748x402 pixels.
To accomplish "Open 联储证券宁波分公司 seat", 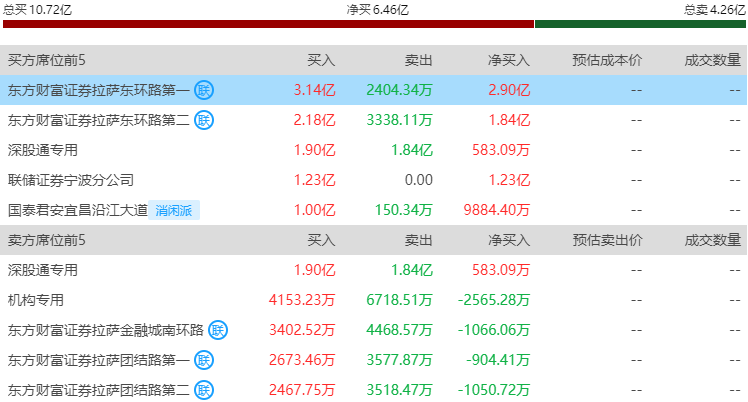I will tap(71, 180).
